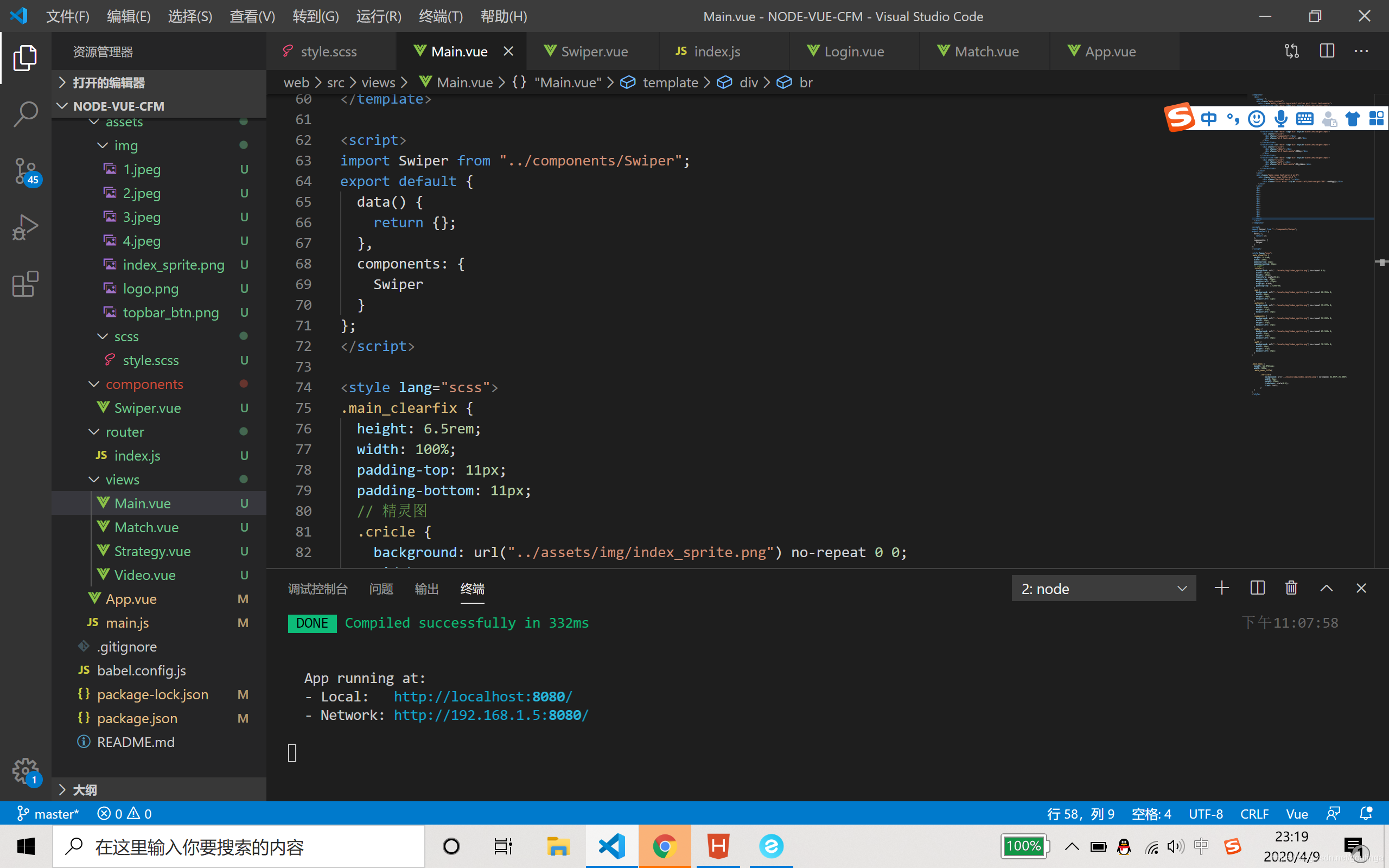
Task: Open Chrome from the taskbar
Action: click(664, 846)
